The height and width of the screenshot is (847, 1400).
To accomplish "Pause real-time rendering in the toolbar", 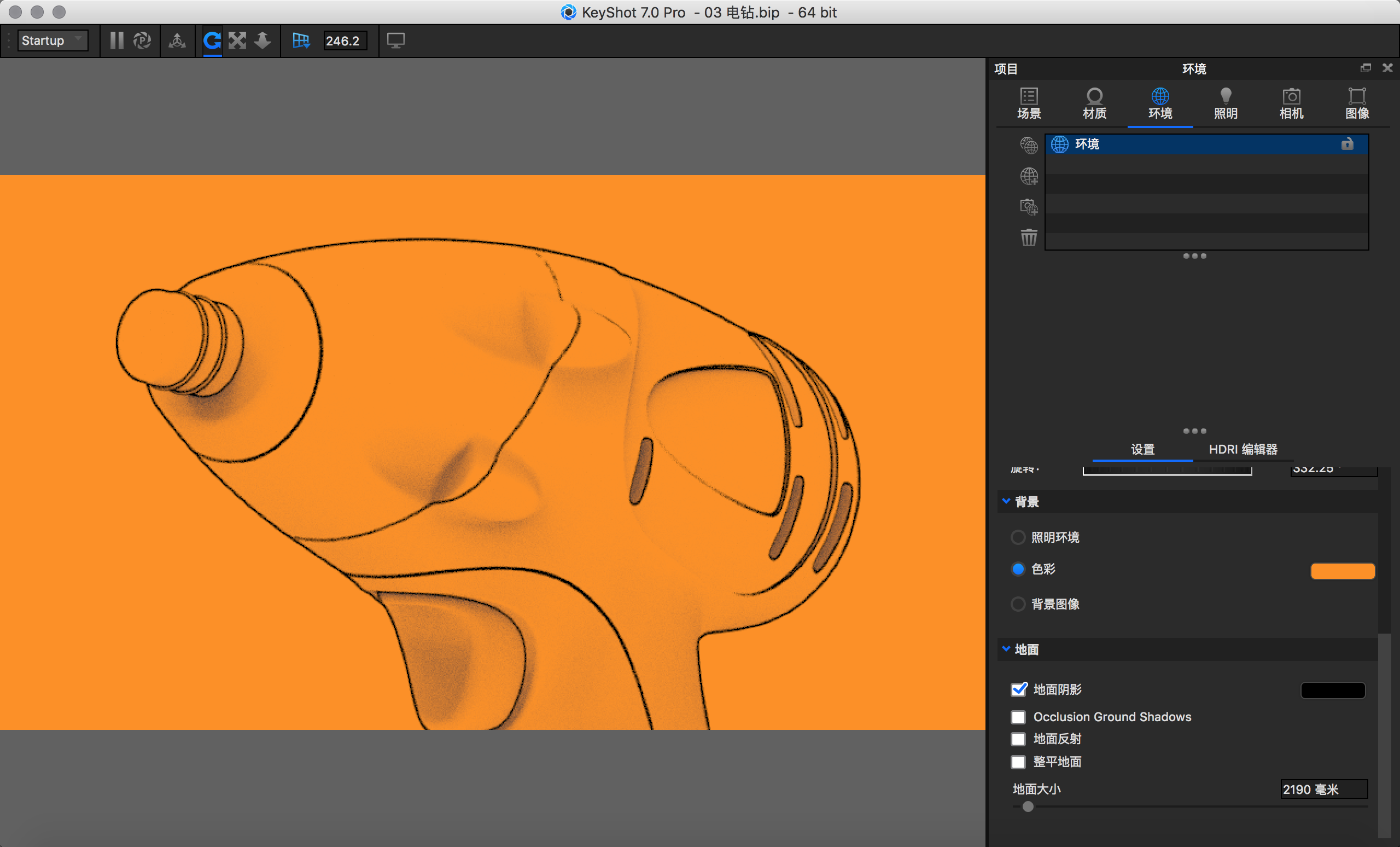I will [116, 40].
